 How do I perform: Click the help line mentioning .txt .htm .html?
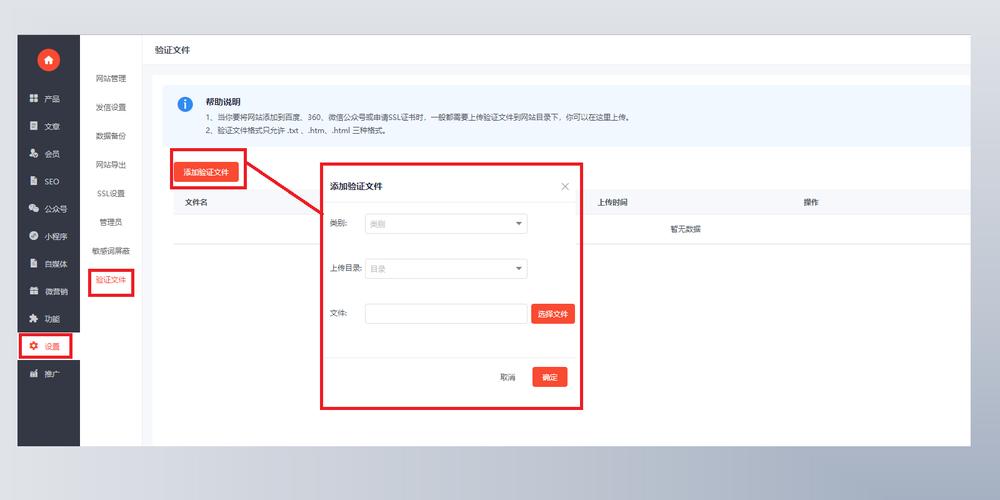296,130
